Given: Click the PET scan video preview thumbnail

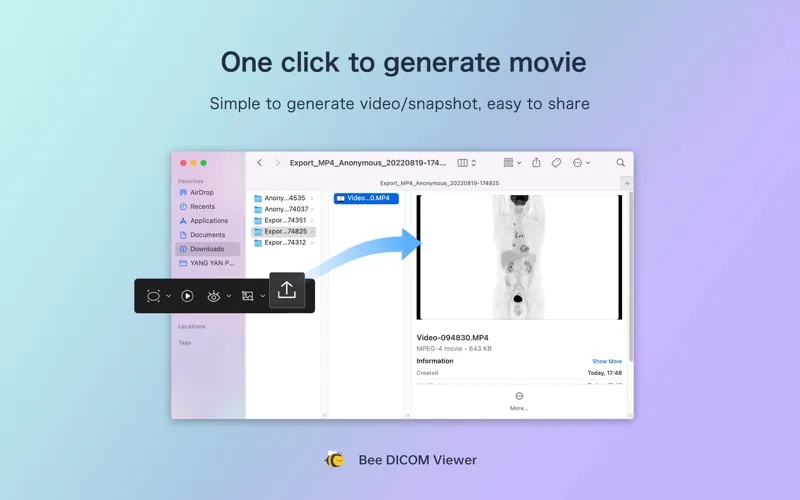Looking at the screenshot, I should (519, 257).
